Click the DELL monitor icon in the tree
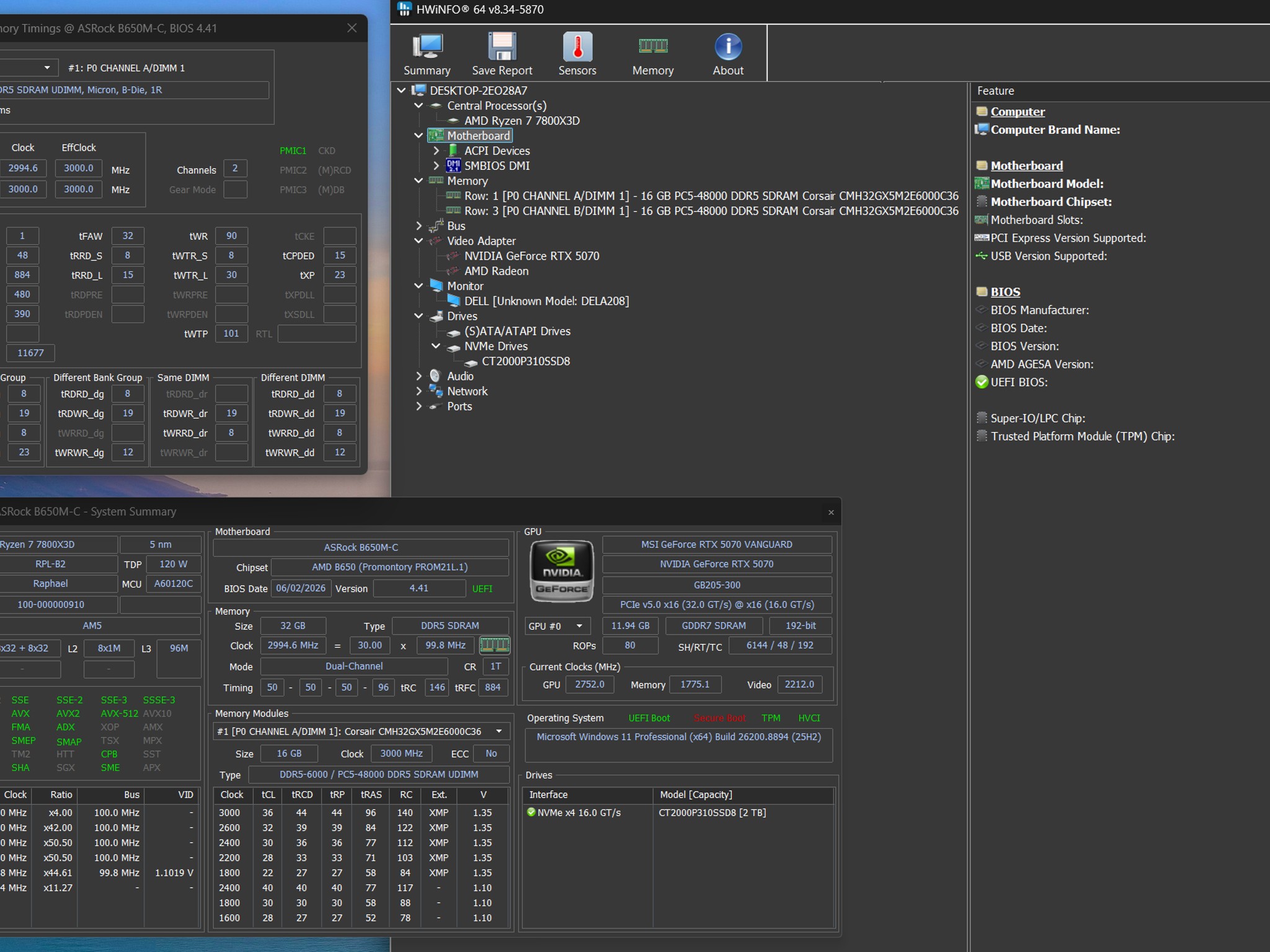 click(x=453, y=301)
